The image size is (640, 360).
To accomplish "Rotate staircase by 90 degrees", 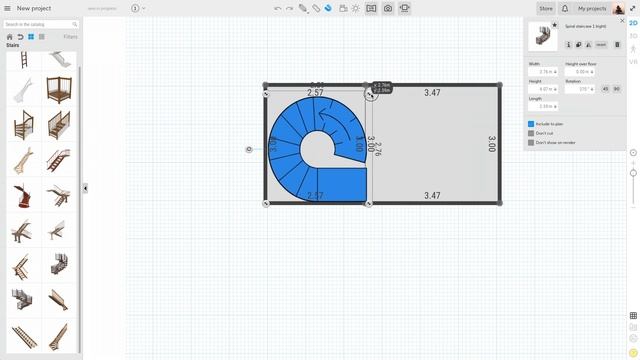I will [616, 89].
